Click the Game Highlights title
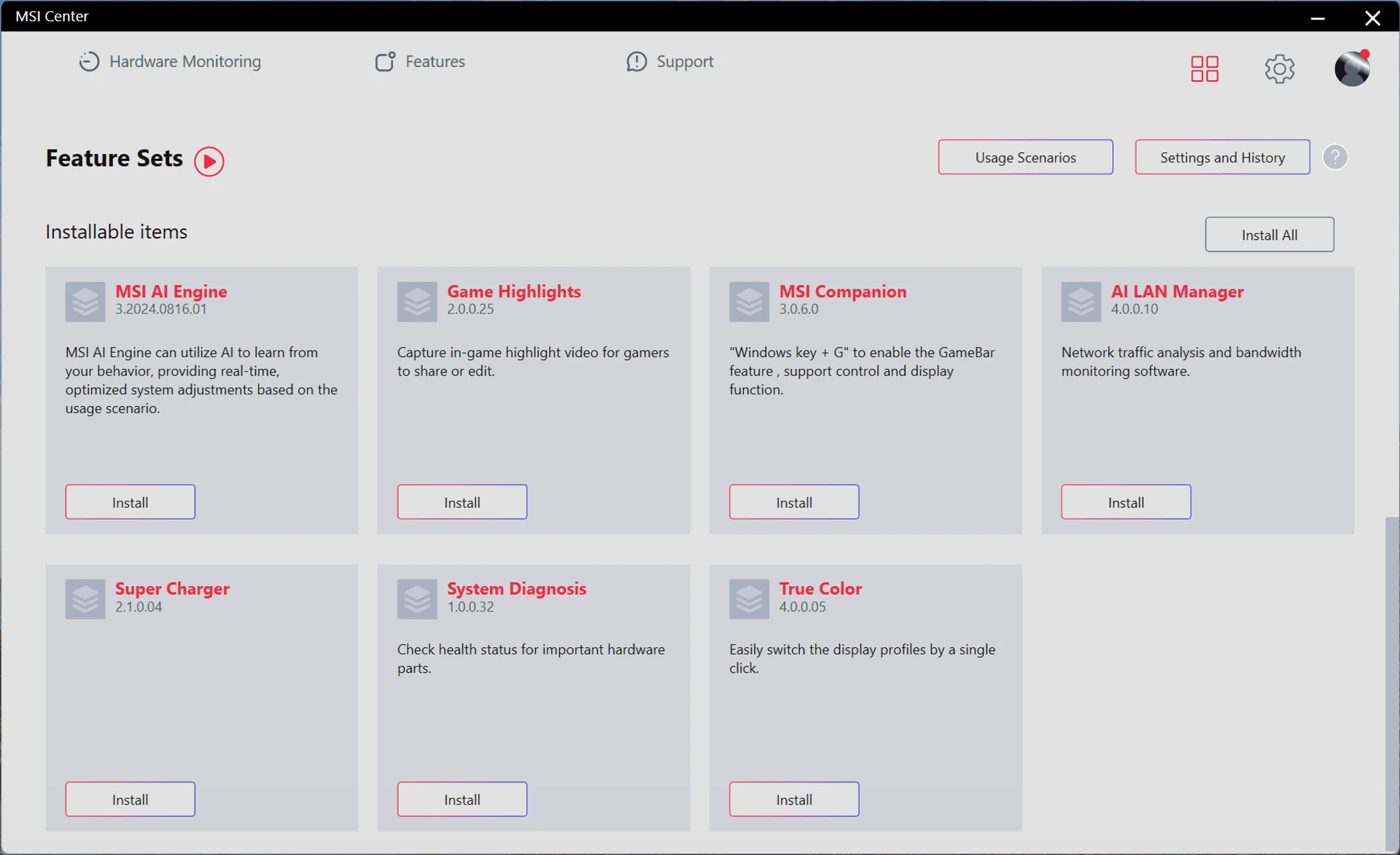Image resolution: width=1400 pixels, height=855 pixels. click(514, 291)
